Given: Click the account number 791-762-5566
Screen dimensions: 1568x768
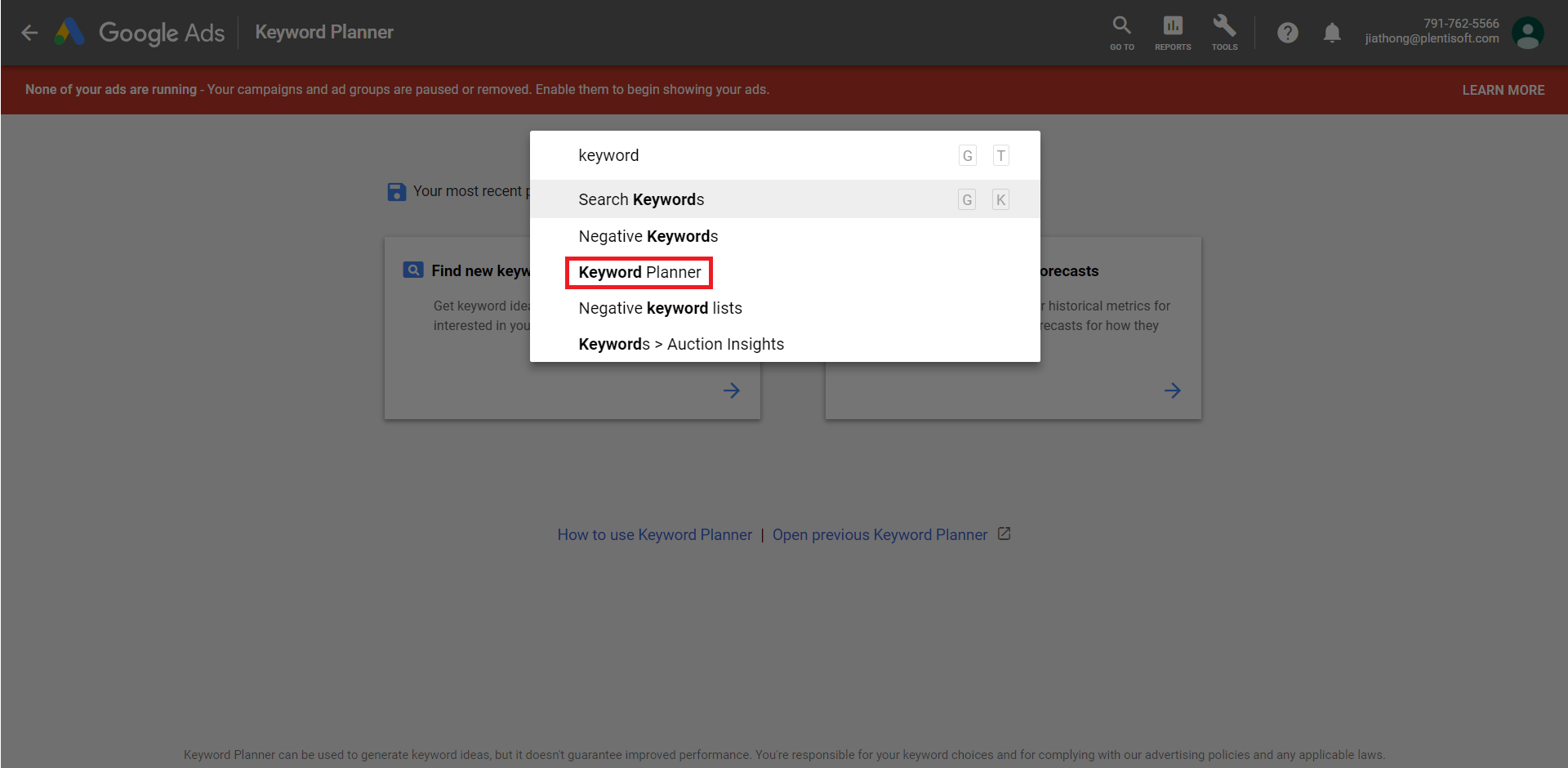Looking at the screenshot, I should click(x=1461, y=24).
